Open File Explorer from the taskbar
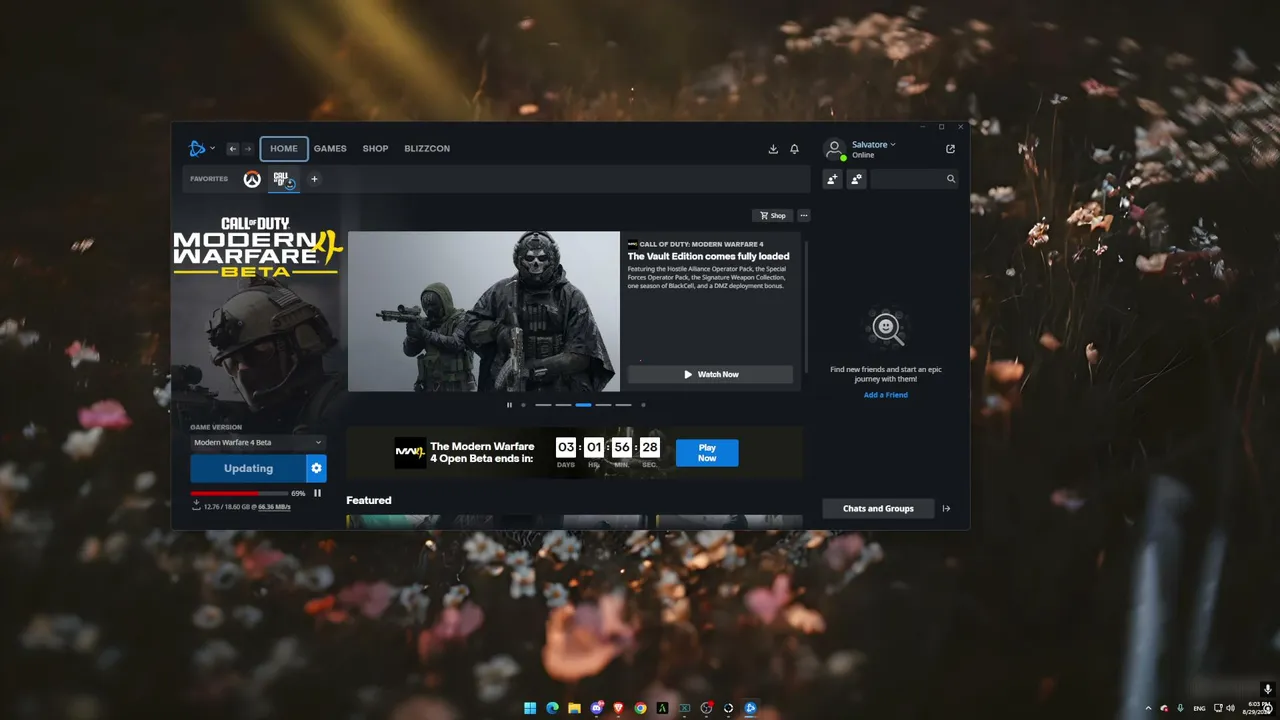This screenshot has height=720, width=1280. coord(574,708)
